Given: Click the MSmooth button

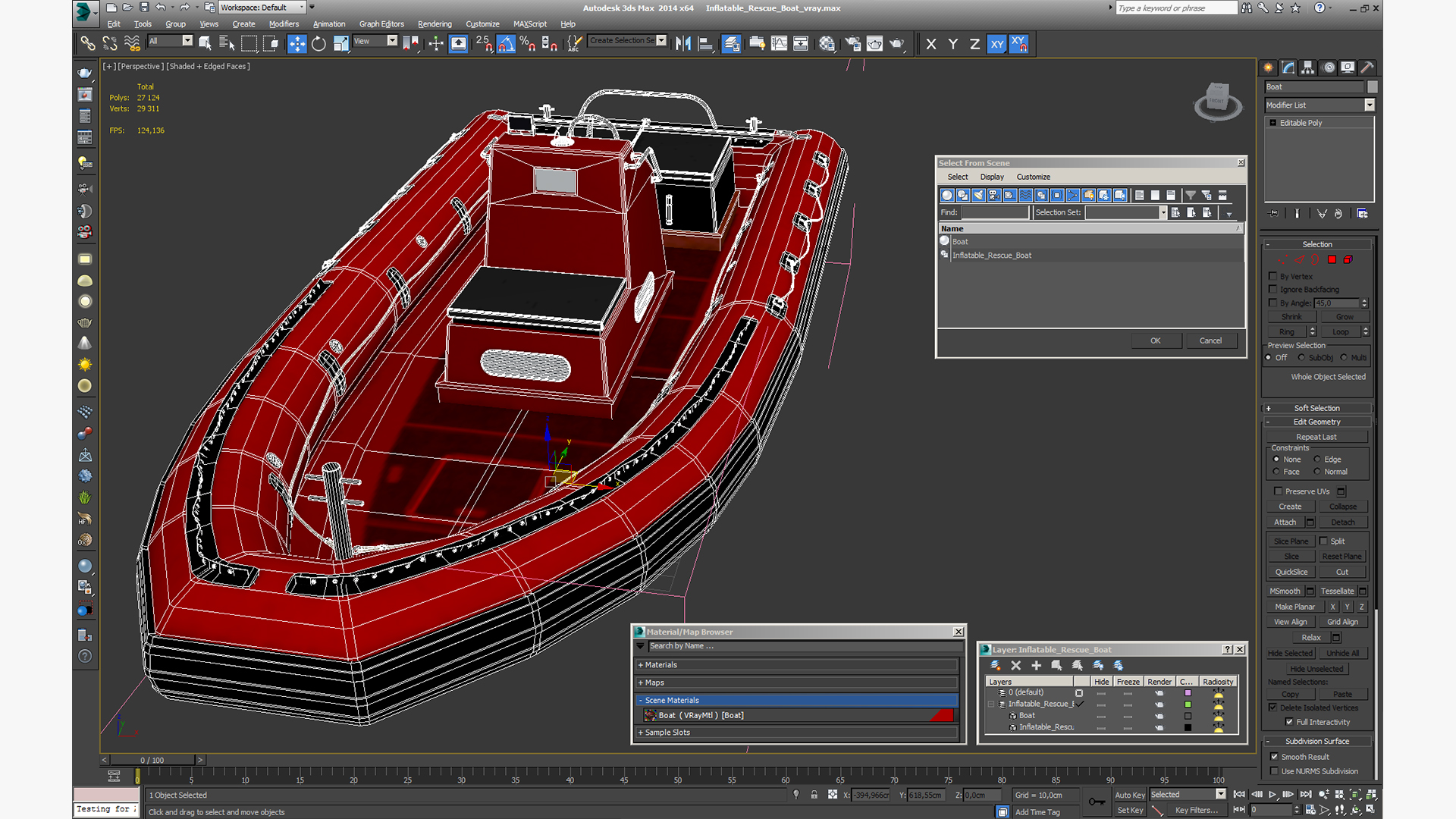Looking at the screenshot, I should tap(1285, 591).
